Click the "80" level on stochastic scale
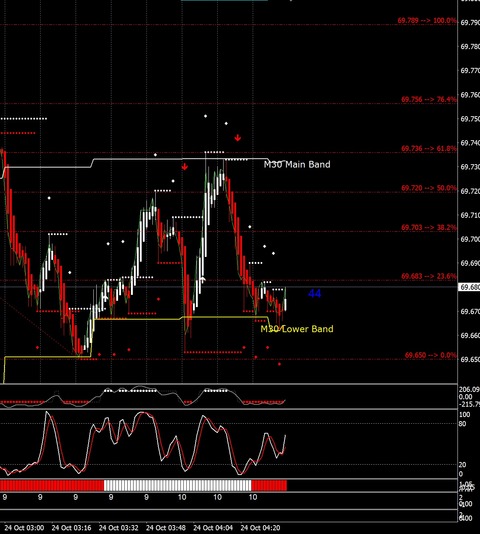480x534 pixels. point(462,424)
